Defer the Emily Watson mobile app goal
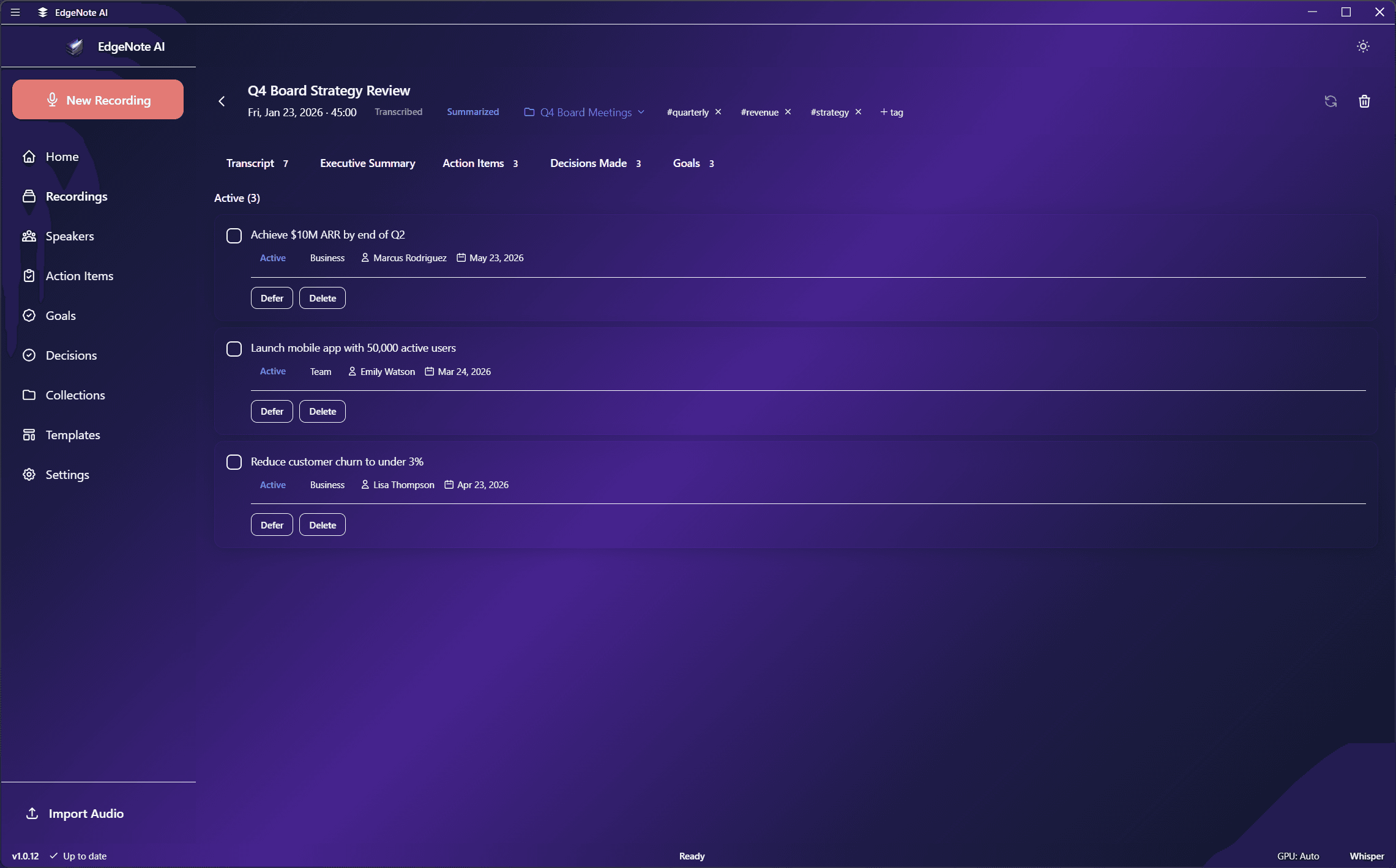The height and width of the screenshot is (868, 1396). 272,412
